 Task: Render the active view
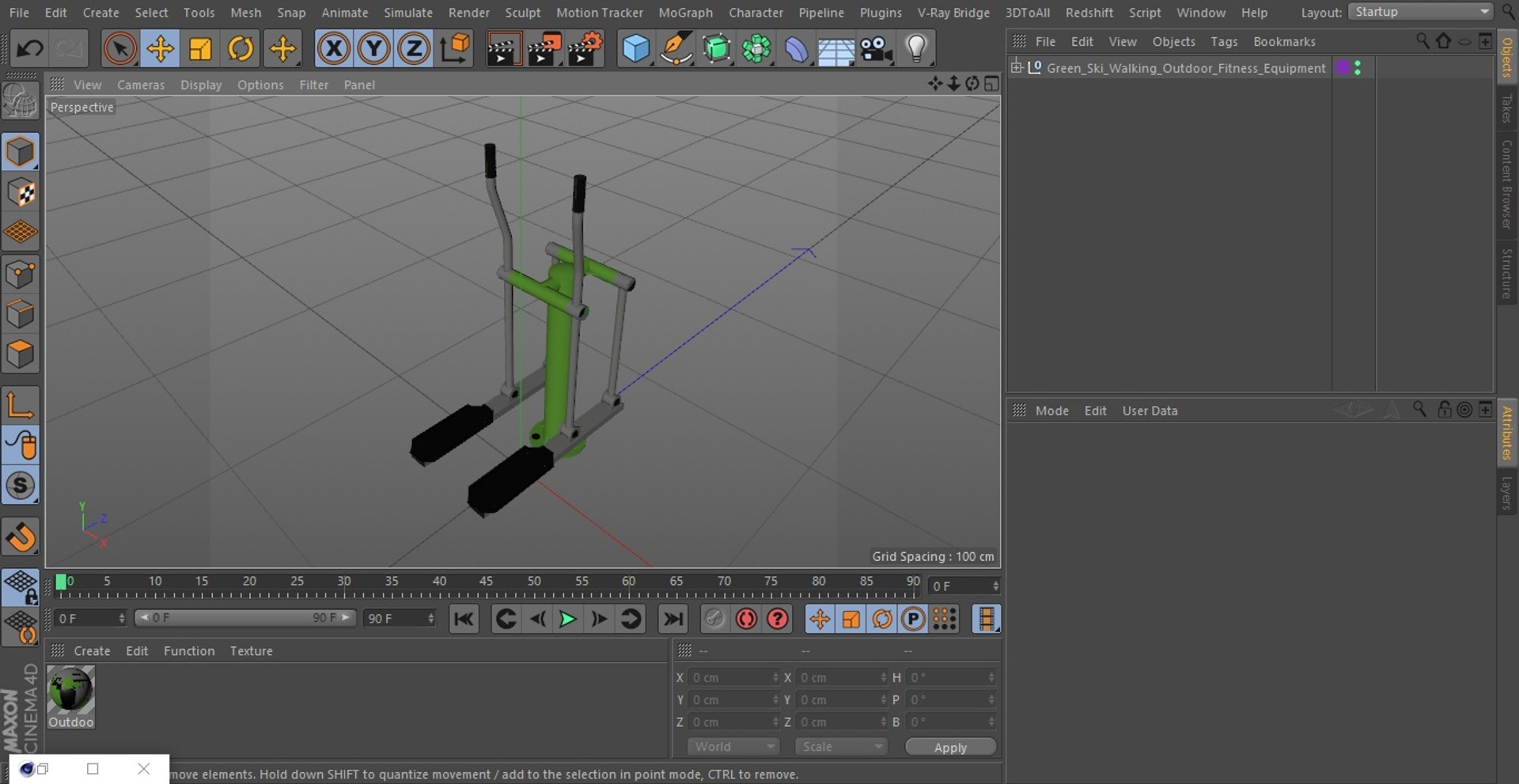click(502, 49)
